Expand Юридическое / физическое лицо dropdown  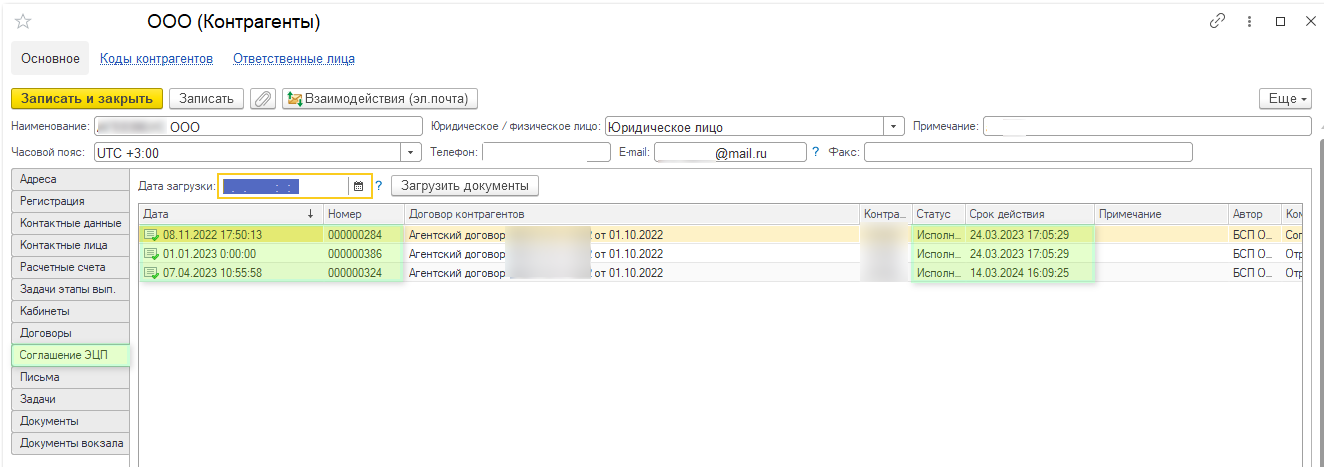pos(893,127)
